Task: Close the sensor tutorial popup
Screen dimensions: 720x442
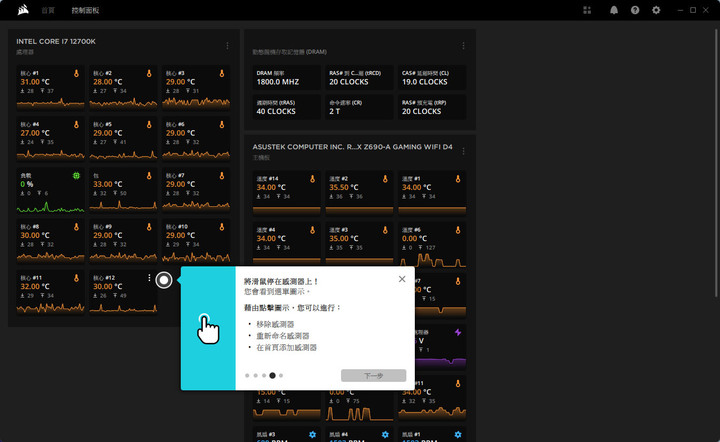Action: point(402,279)
